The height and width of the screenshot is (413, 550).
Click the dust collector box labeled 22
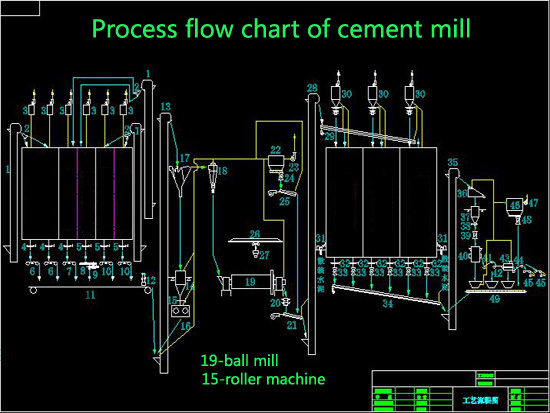tap(275, 164)
